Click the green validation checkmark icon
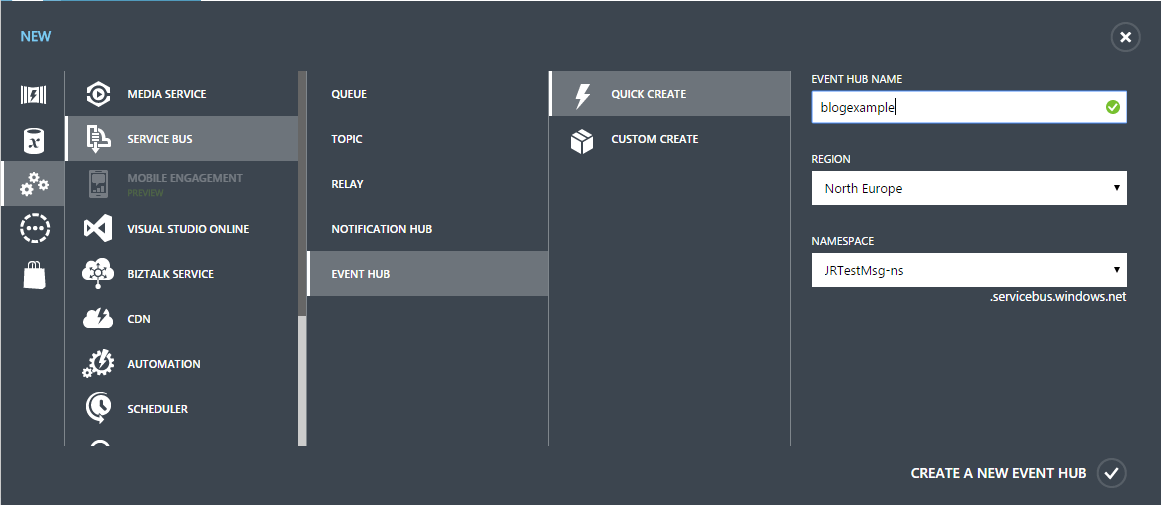1161x505 pixels. point(1112,107)
